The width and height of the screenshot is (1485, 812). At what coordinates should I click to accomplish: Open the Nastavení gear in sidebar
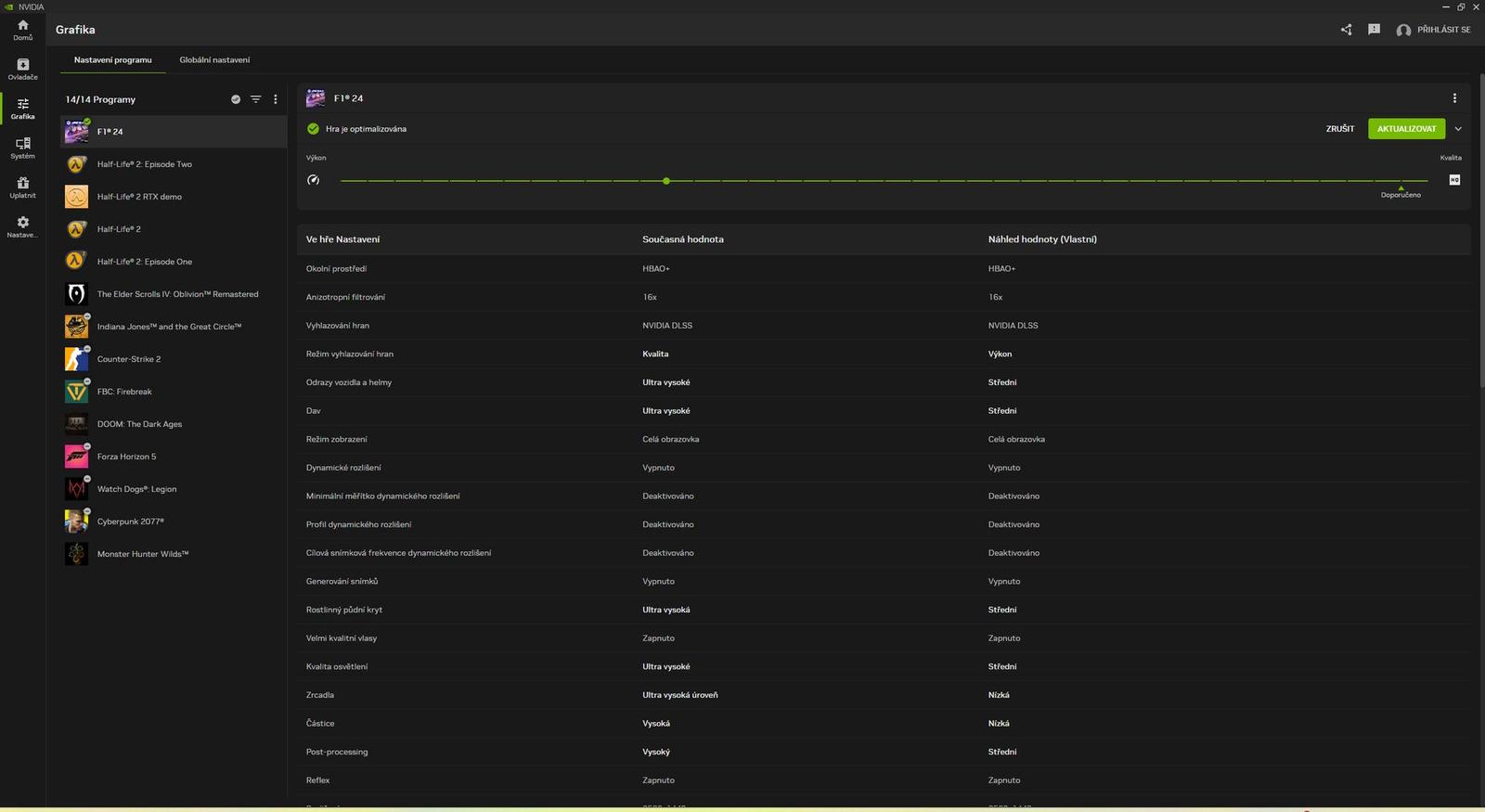click(22, 227)
